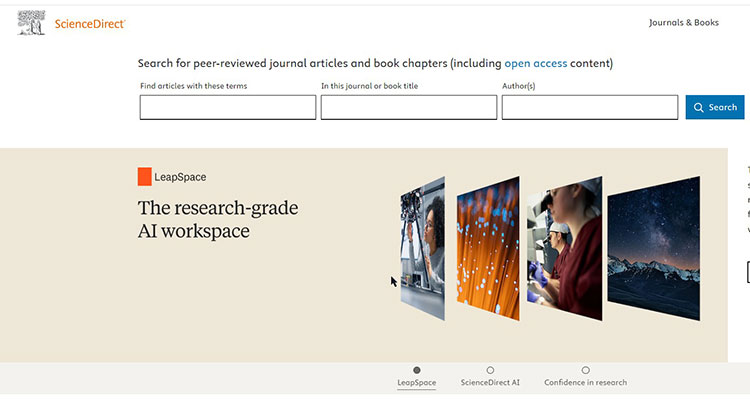Click the Elsevier tree logo icon
Viewport: 750px width, 418px height.
click(31, 22)
